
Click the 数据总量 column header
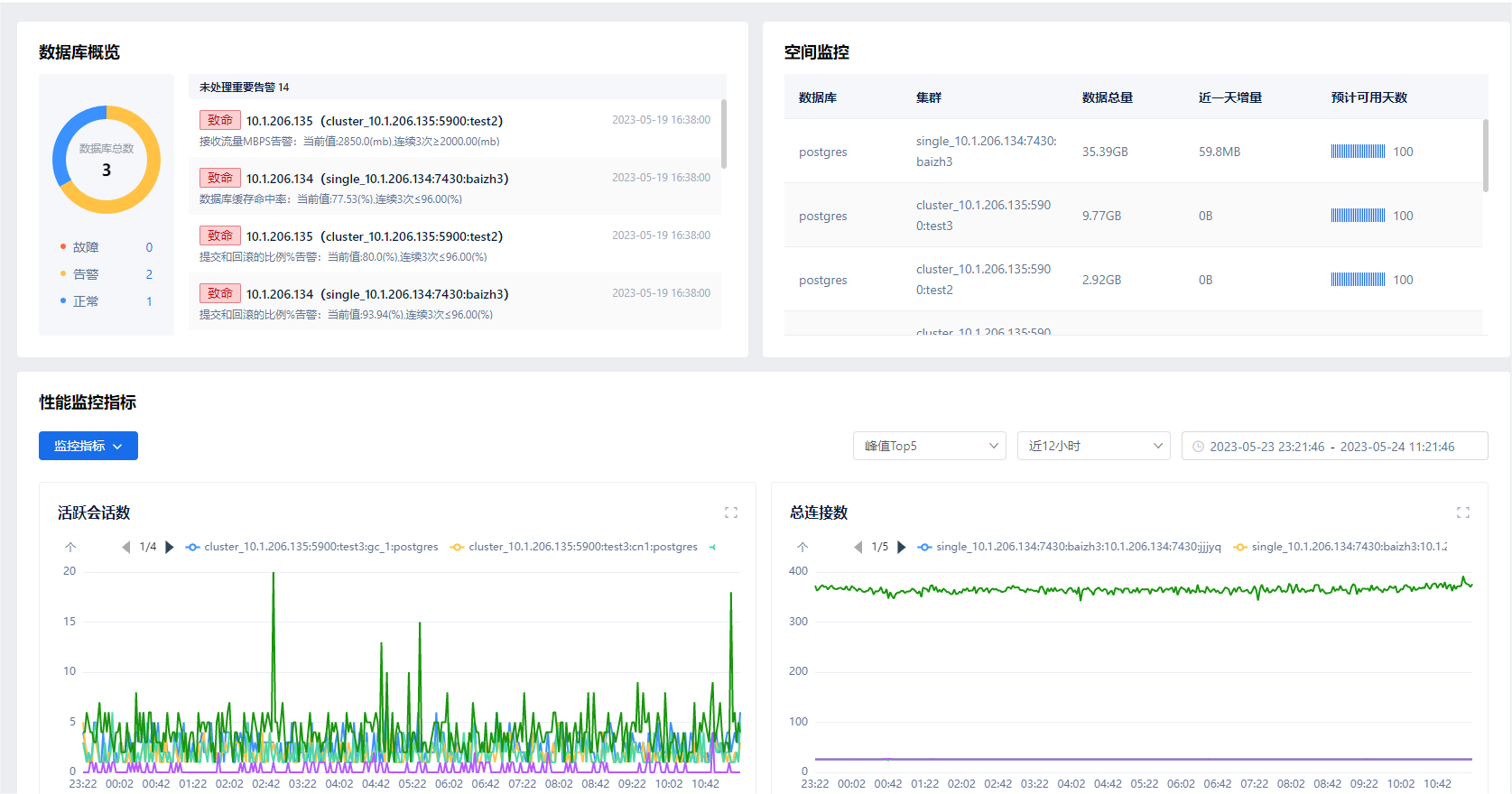click(1108, 97)
